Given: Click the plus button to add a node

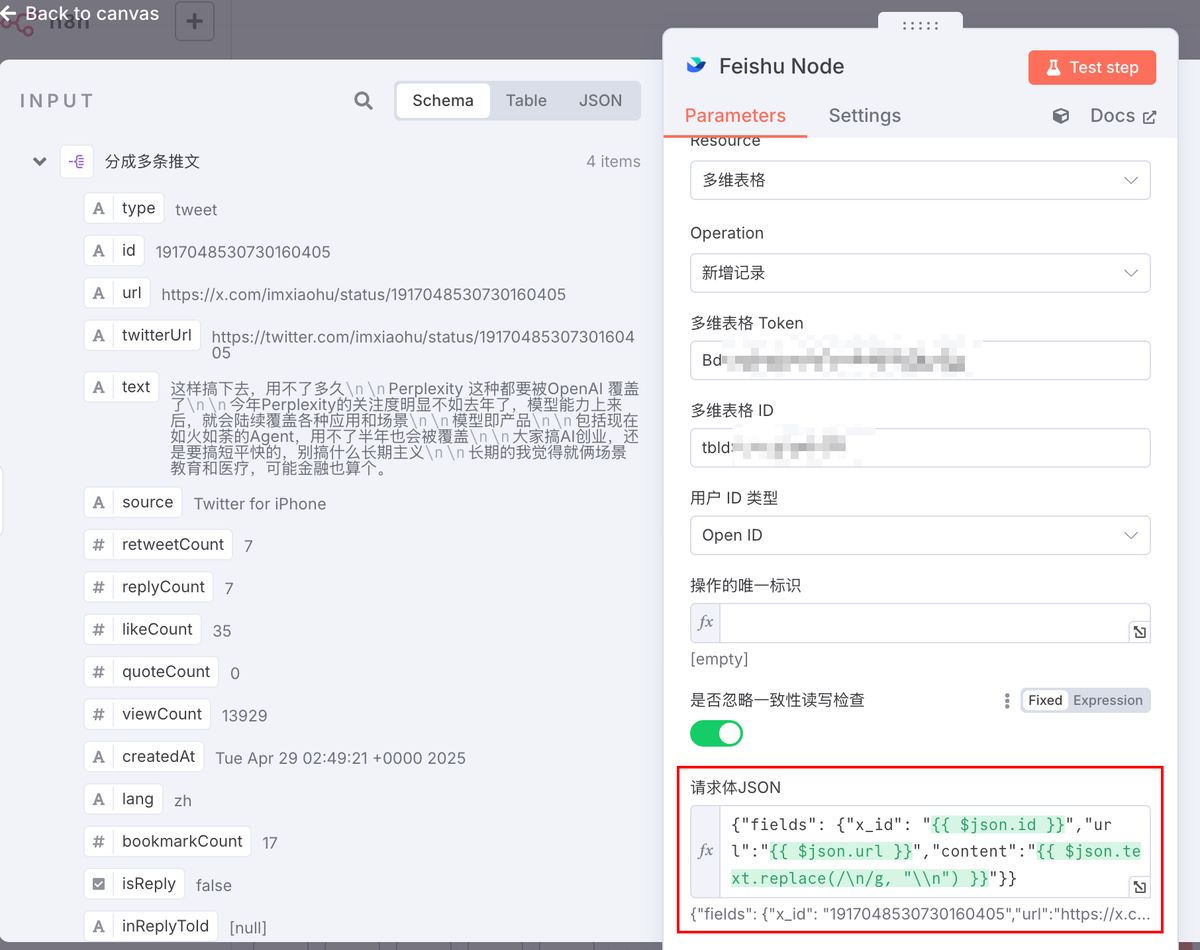Looking at the screenshot, I should click(194, 21).
